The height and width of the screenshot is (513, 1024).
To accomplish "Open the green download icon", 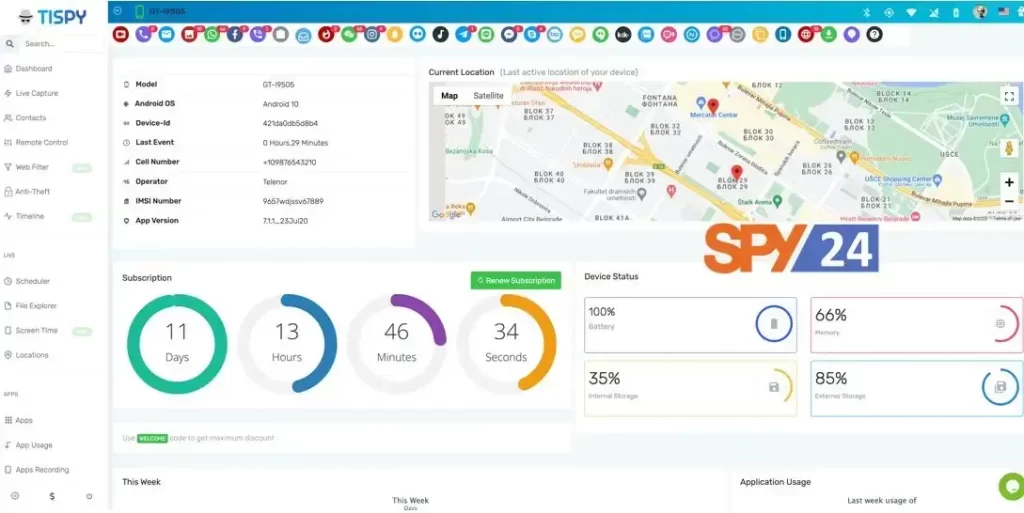I will pos(829,34).
